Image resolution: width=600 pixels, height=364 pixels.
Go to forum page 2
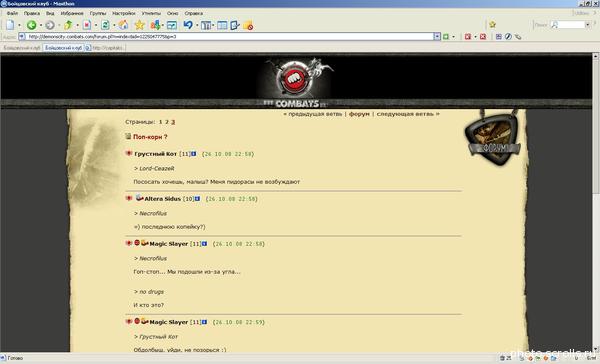167,122
